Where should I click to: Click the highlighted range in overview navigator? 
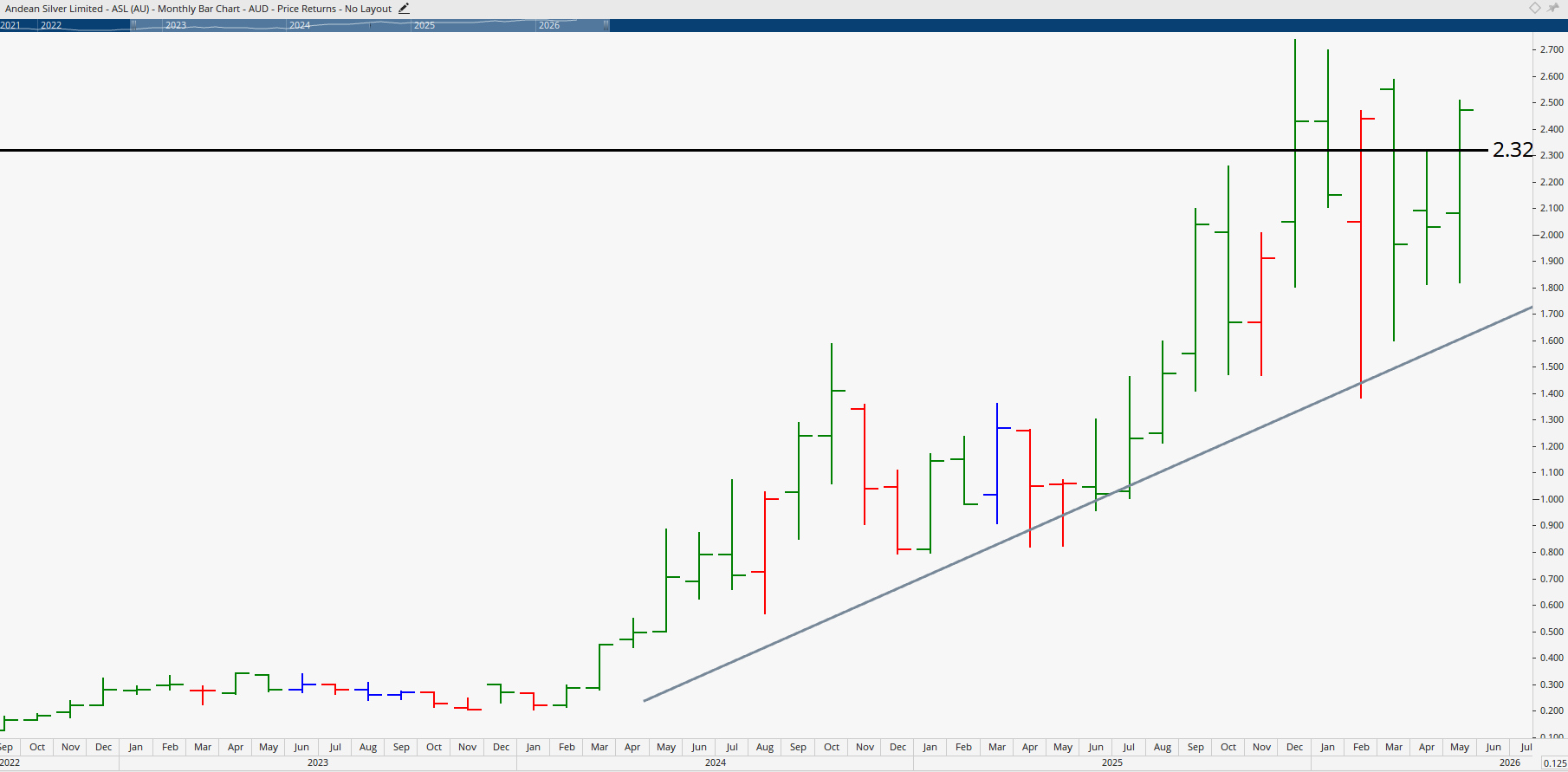tap(371, 25)
